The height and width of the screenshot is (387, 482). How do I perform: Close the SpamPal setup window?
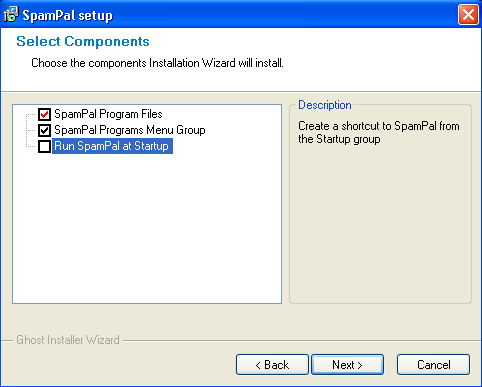(x=468, y=15)
